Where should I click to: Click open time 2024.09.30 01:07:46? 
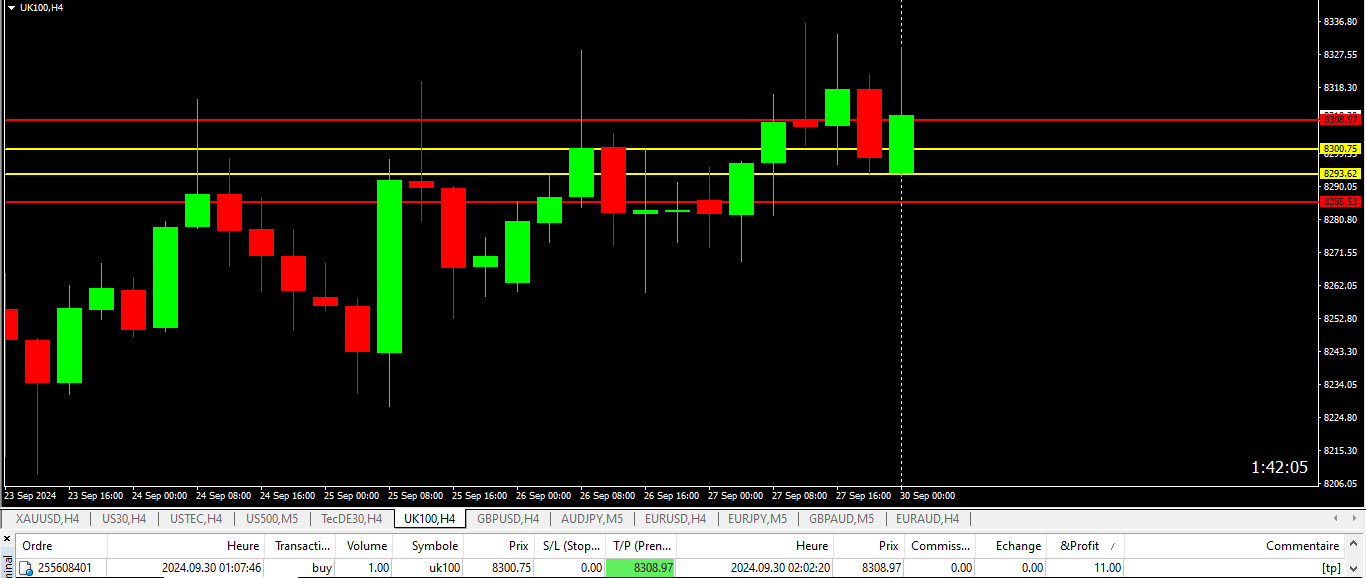tap(211, 568)
